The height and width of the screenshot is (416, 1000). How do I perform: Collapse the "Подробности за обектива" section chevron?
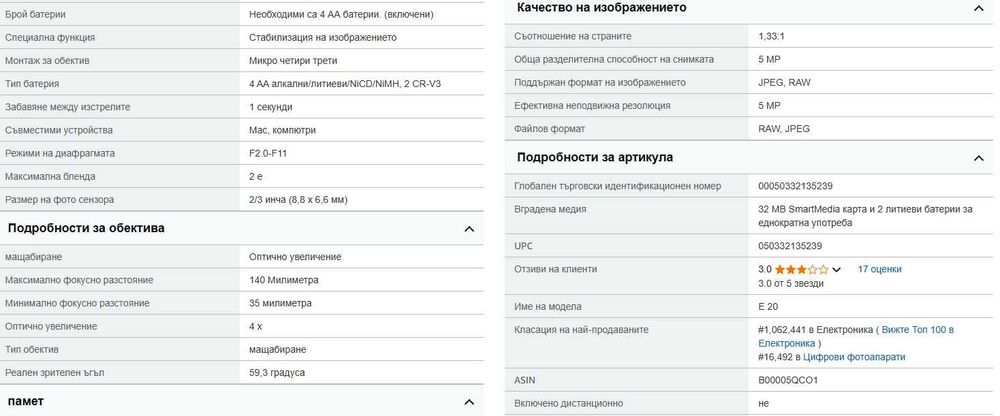tap(469, 229)
